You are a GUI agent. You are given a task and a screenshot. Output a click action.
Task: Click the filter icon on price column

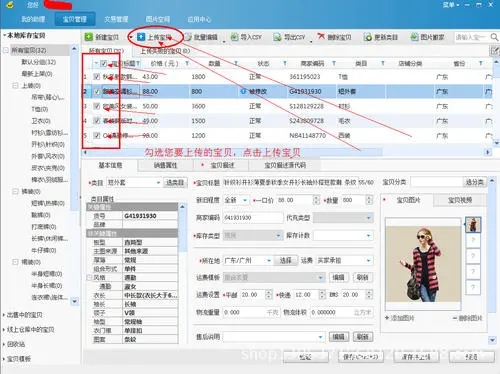[x=187, y=63]
